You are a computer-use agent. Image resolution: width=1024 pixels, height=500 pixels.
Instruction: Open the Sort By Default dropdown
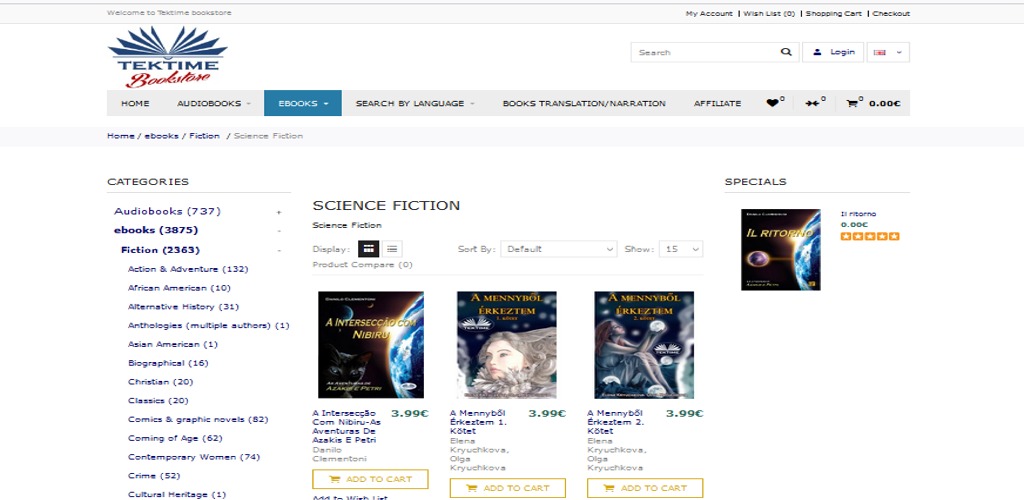559,249
